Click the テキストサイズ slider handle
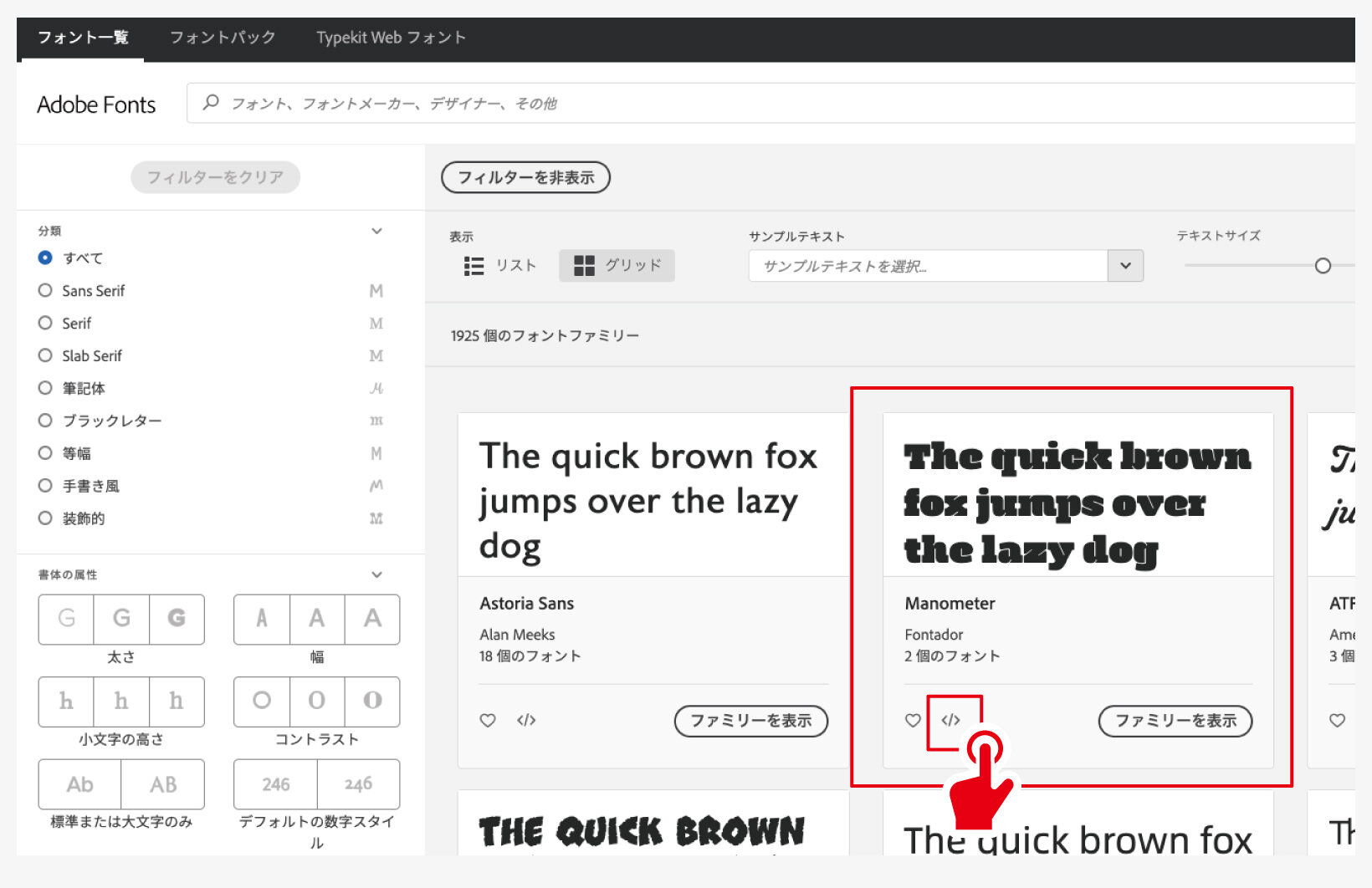1372x888 pixels. coord(1323,266)
